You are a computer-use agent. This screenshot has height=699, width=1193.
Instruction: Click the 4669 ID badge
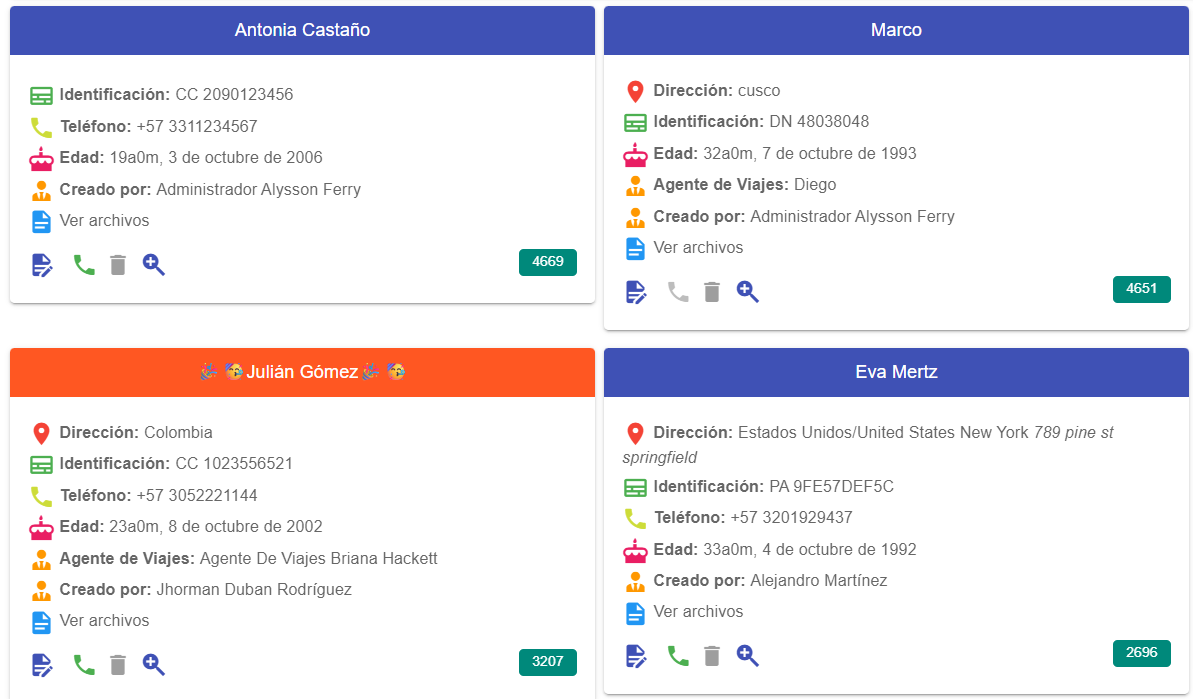pyautogui.click(x=547, y=262)
